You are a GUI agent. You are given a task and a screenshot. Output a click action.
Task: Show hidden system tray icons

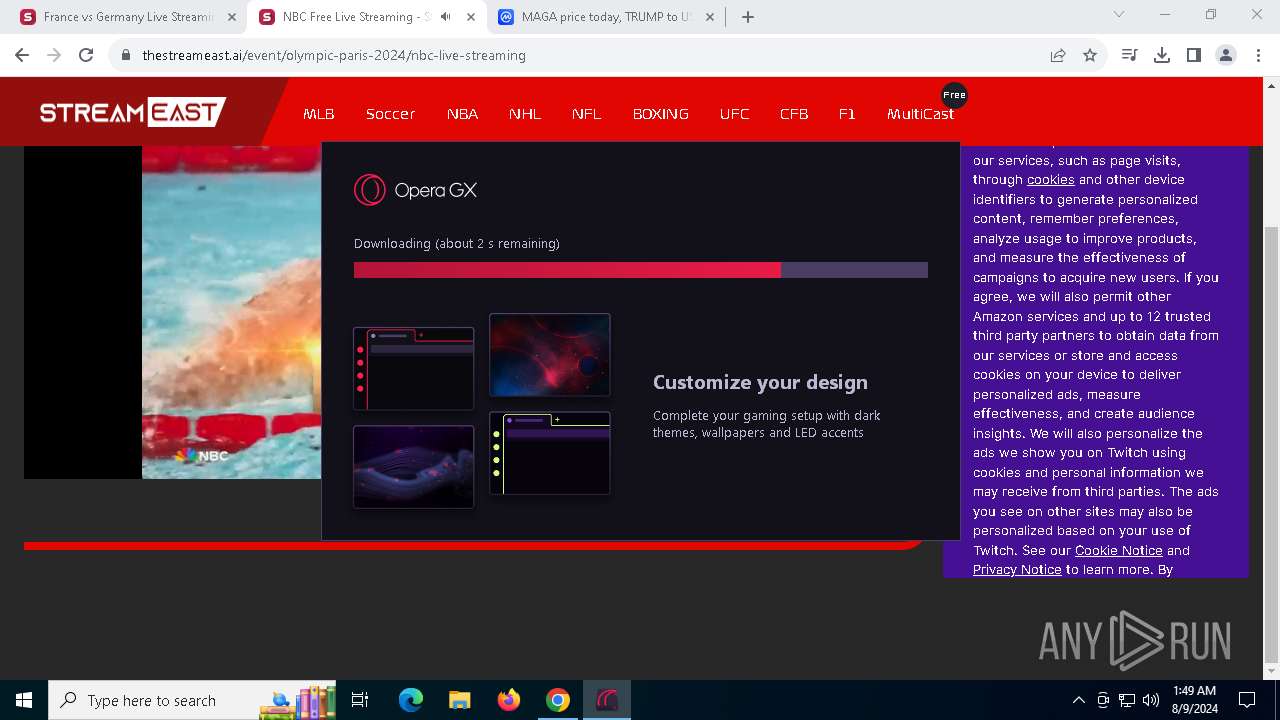[1078, 700]
